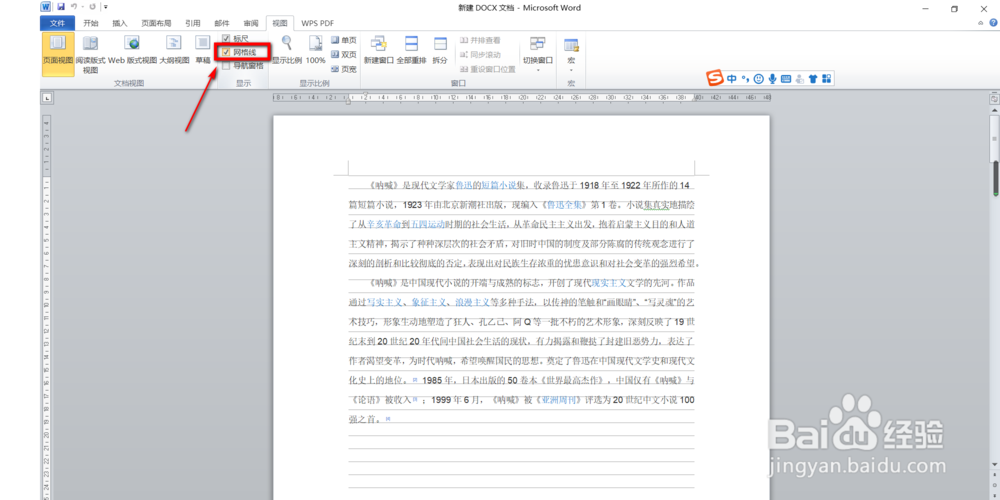Open the Sogou soft keyboard icon
Screen dimensions: 1000x500
click(x=786, y=78)
